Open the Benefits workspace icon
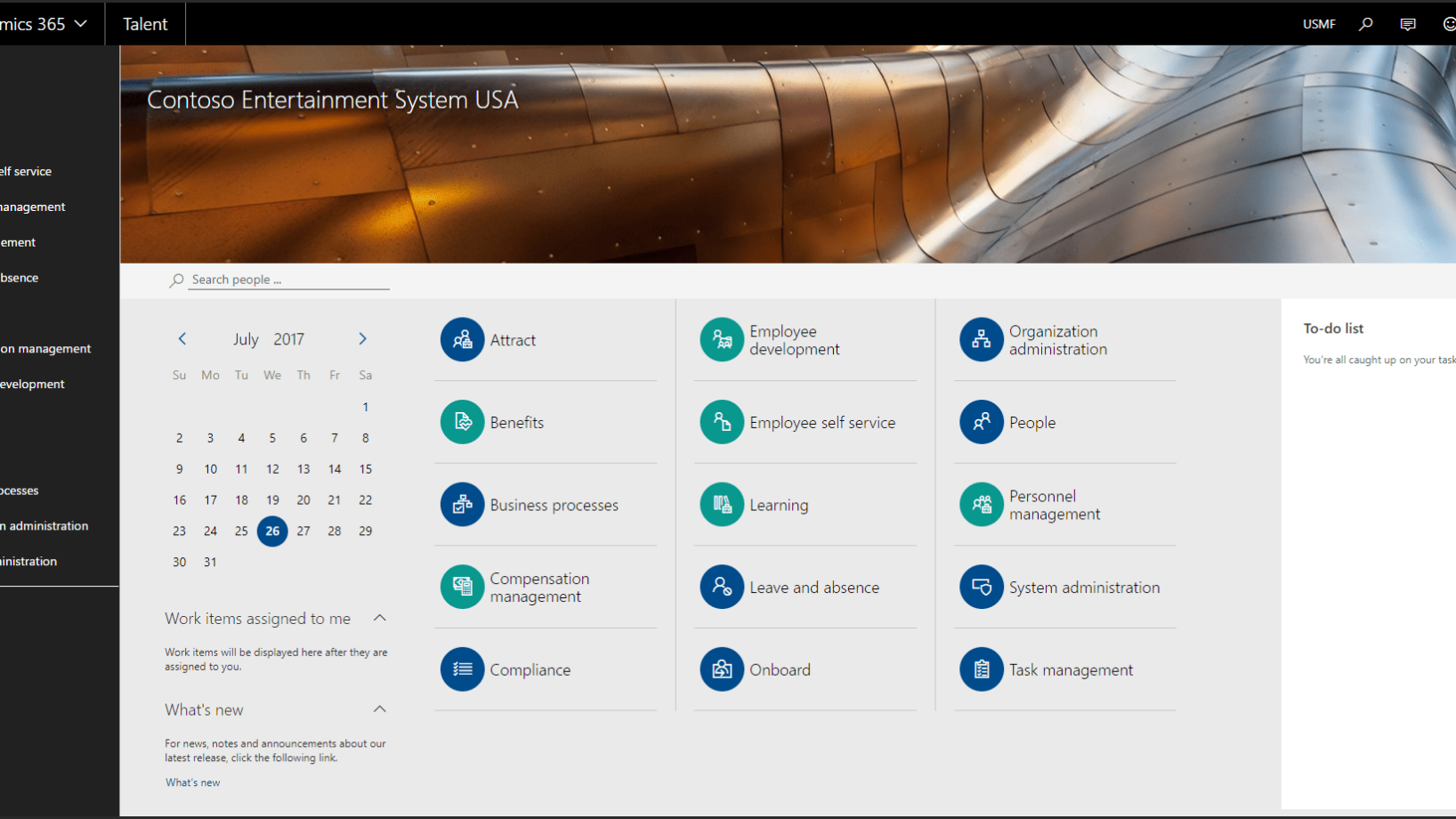Image resolution: width=1456 pixels, height=819 pixels. 462,422
